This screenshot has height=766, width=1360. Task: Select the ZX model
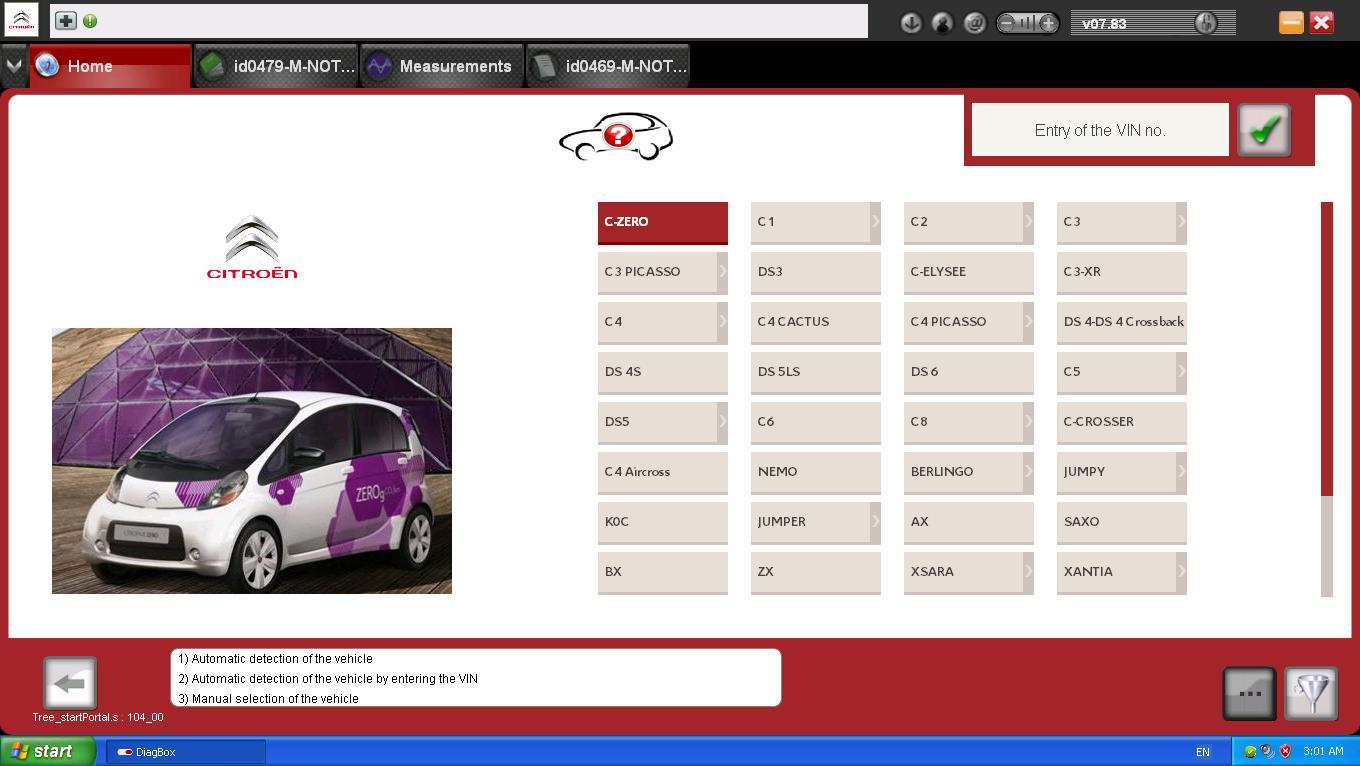(x=816, y=572)
